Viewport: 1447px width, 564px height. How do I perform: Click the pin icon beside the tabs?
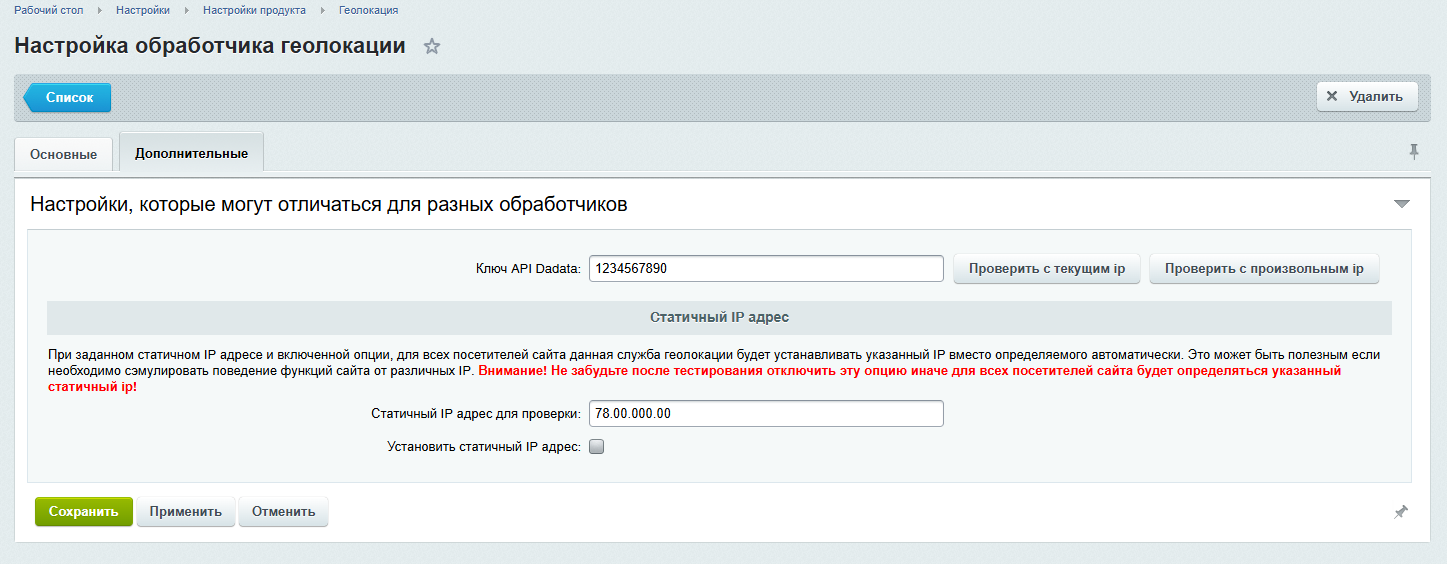click(1414, 151)
